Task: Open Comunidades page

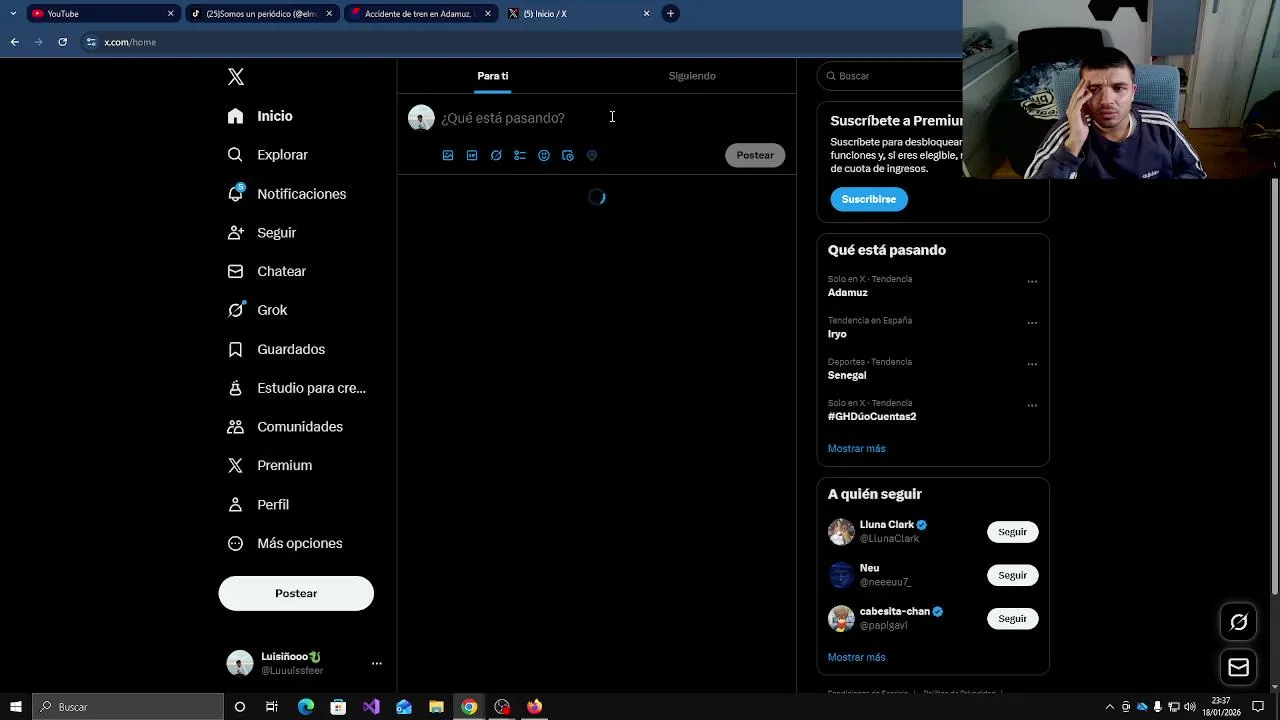Action: [x=286, y=427]
